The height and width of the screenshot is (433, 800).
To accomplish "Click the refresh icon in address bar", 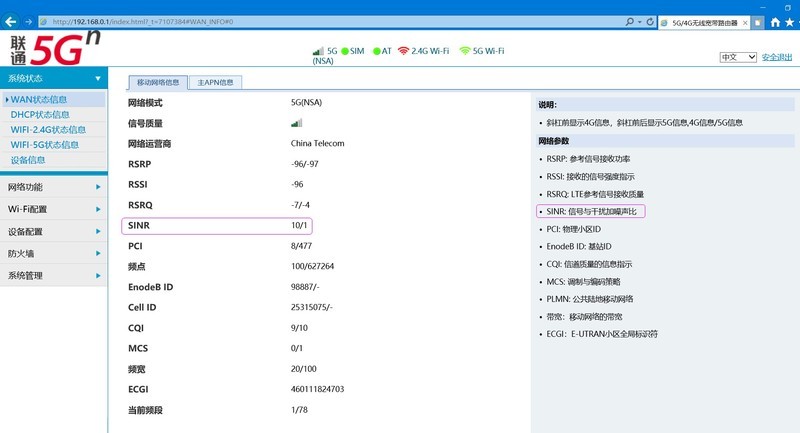I will pos(650,22).
